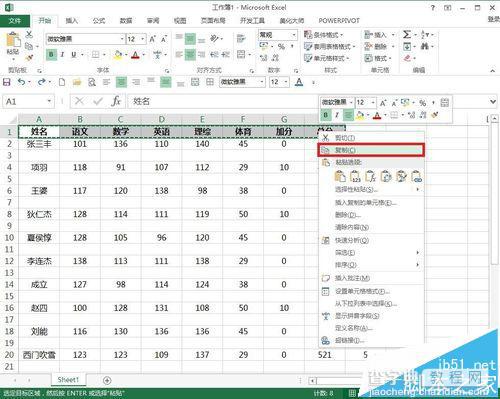Click the Sort & Filter icon in editing group

424,34
